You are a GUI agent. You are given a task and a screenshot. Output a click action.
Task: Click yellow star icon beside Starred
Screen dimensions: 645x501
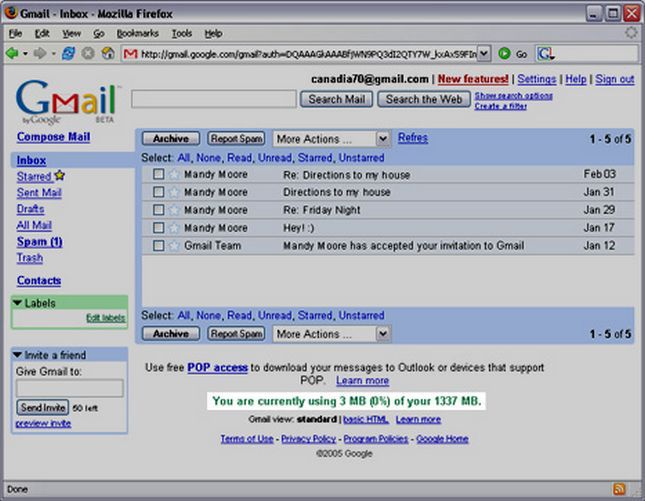[x=60, y=176]
